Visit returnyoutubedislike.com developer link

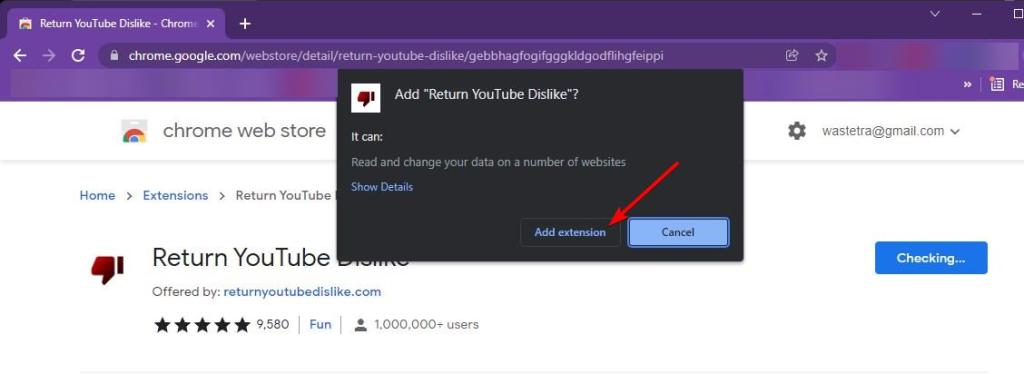[x=302, y=292]
